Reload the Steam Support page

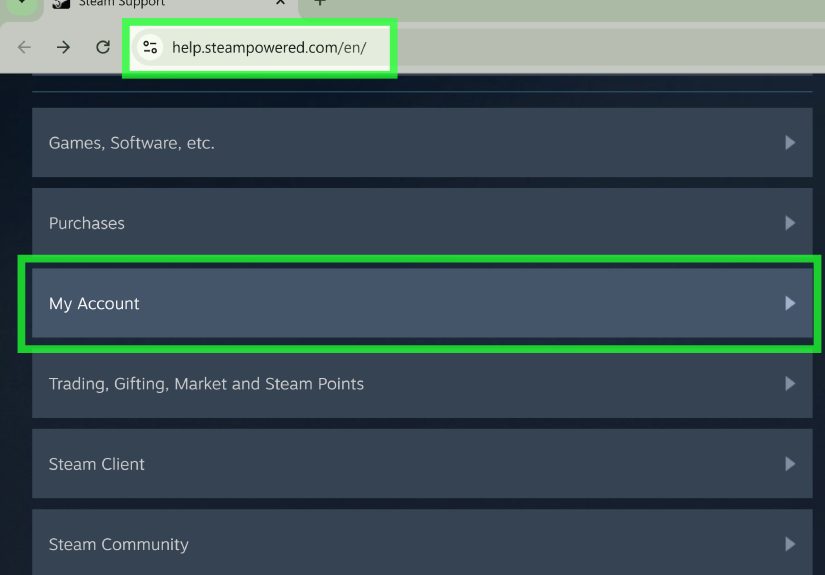pyautogui.click(x=103, y=47)
